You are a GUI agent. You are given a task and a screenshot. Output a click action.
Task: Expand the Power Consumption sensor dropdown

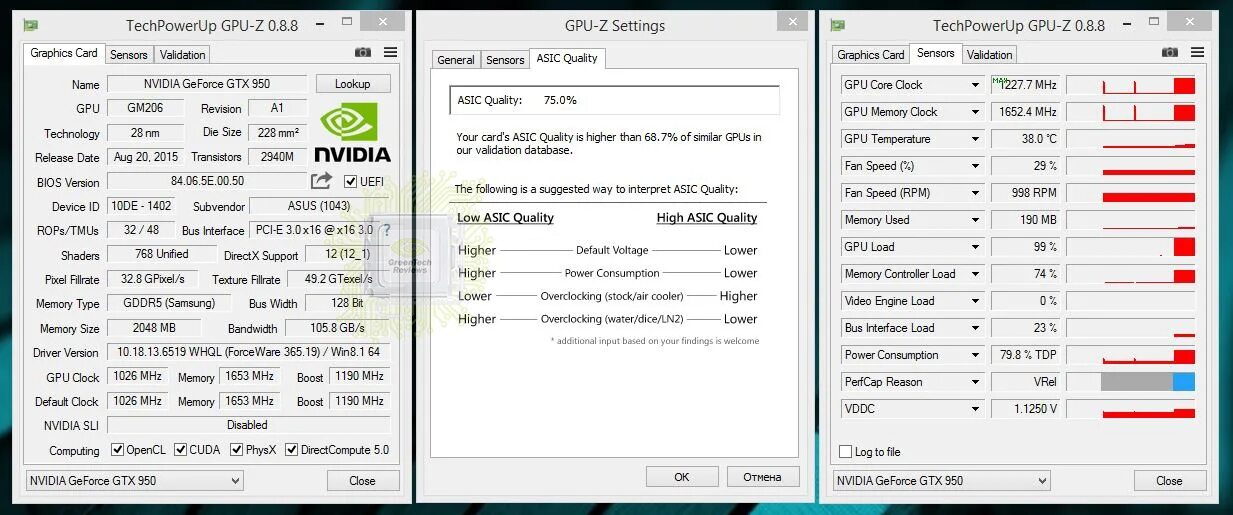coord(975,355)
